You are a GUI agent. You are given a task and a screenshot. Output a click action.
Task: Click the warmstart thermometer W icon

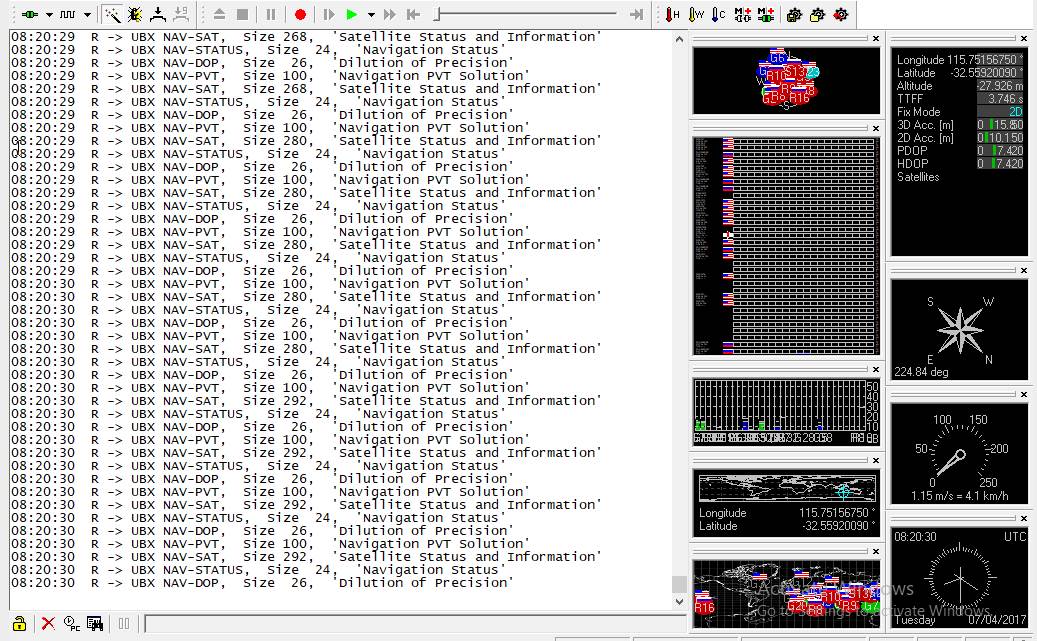[696, 14]
